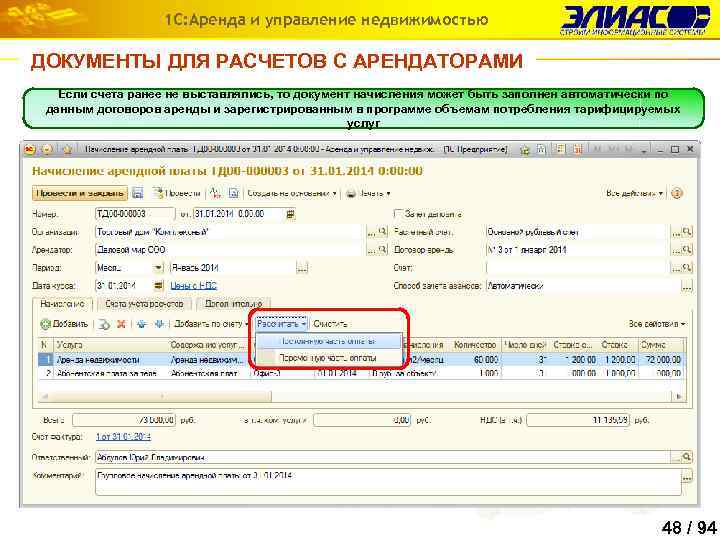
Task: Switch to Начисление tab
Action: point(62,304)
